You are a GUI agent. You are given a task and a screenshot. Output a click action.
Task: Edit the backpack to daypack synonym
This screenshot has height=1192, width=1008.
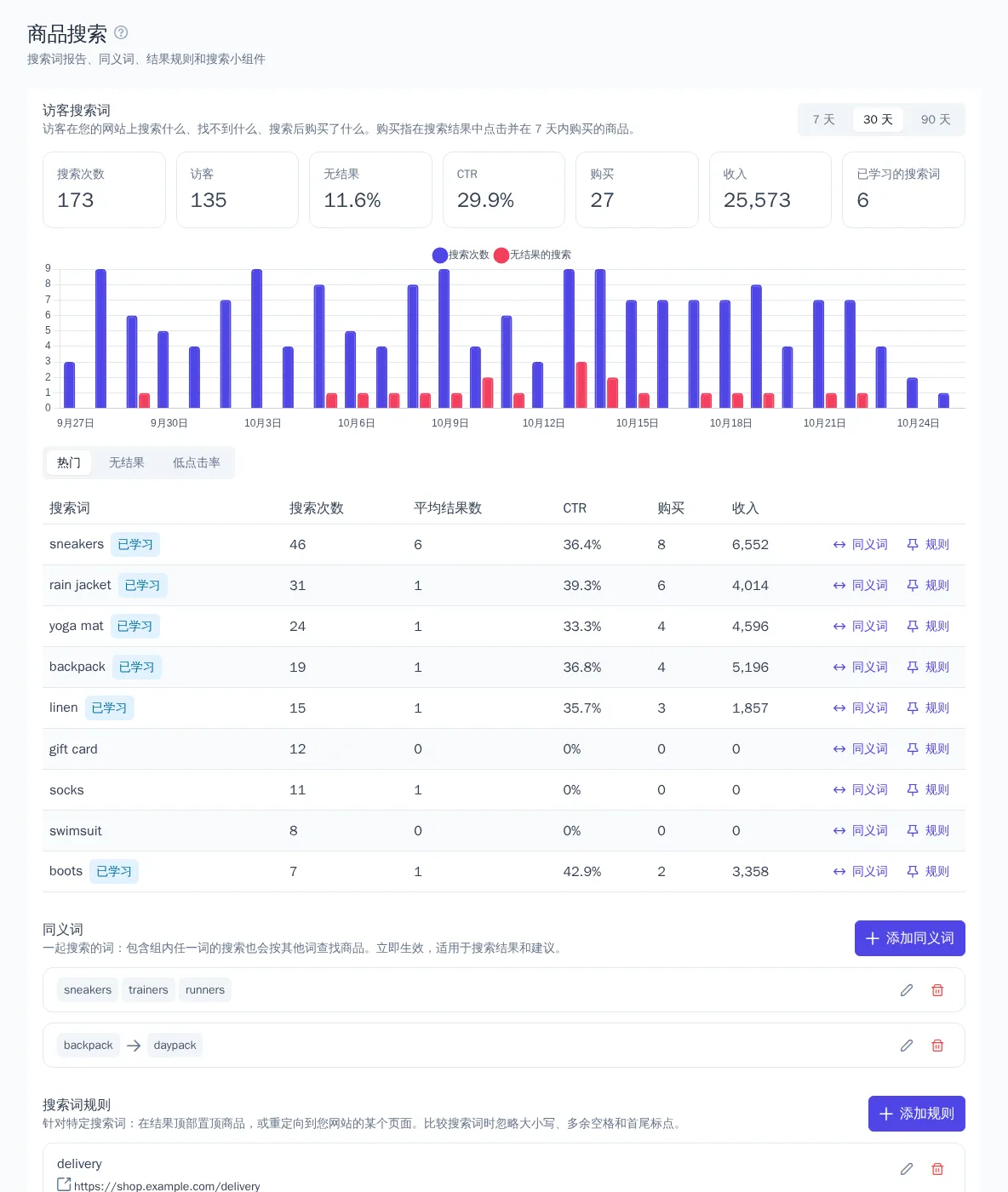907,1046
